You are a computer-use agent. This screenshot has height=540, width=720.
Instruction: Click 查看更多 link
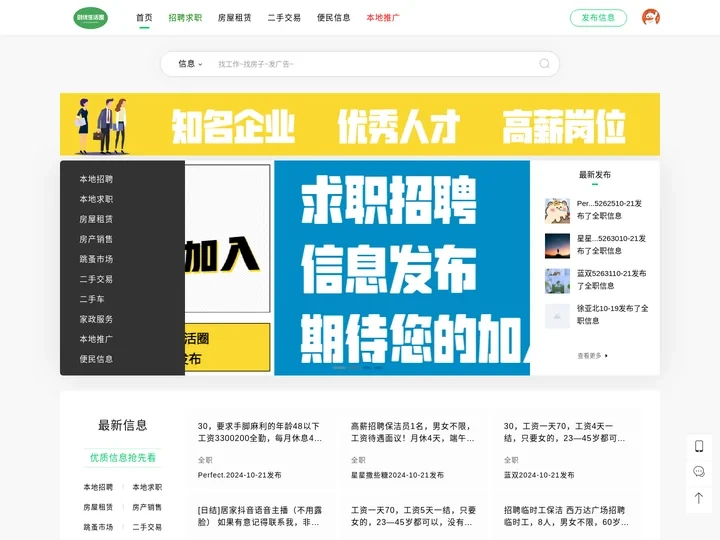coord(592,355)
